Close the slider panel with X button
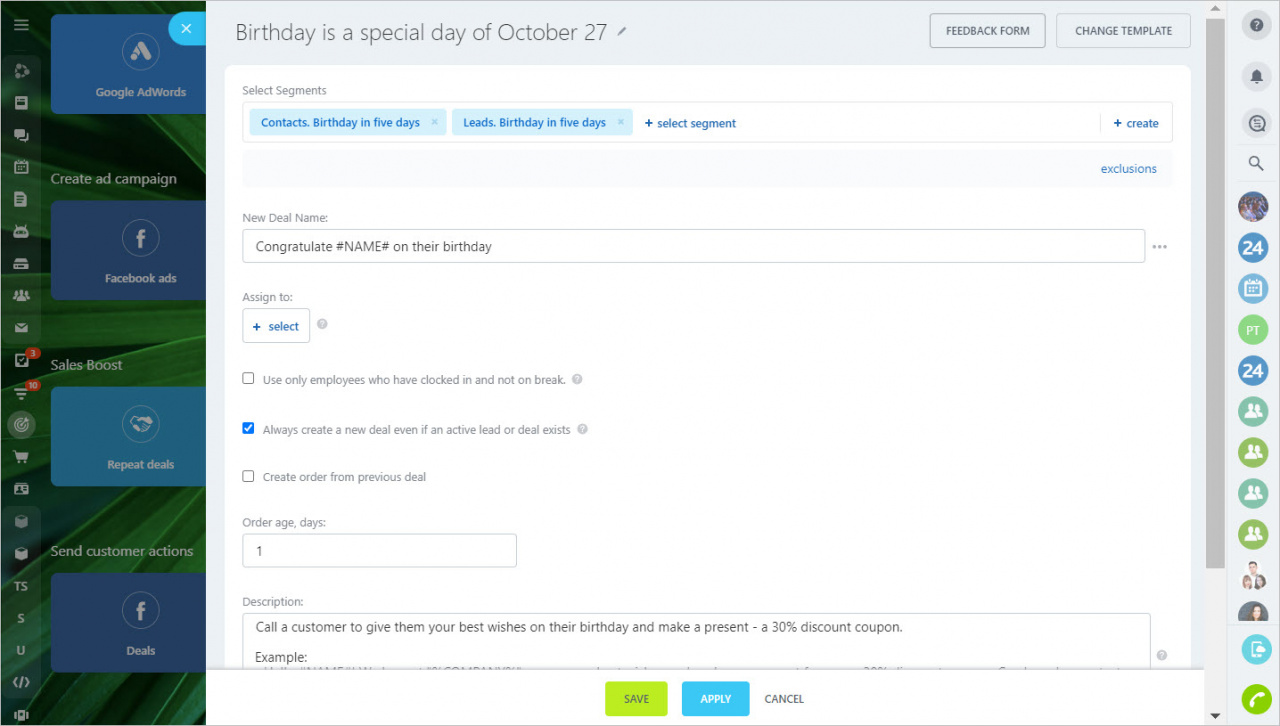Screen dimensions: 1280x726 (186, 28)
